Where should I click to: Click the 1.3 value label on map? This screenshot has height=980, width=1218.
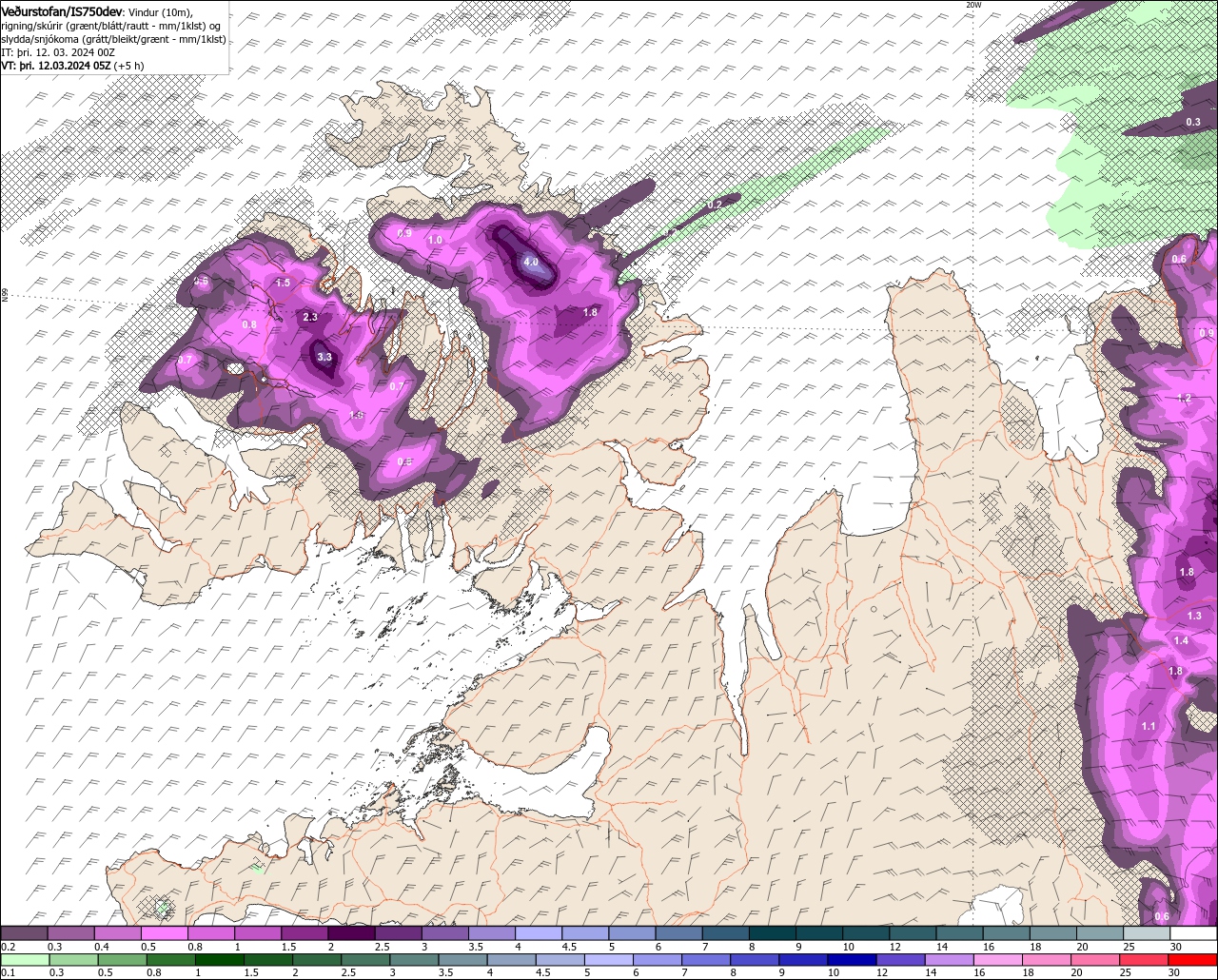coord(1194,616)
